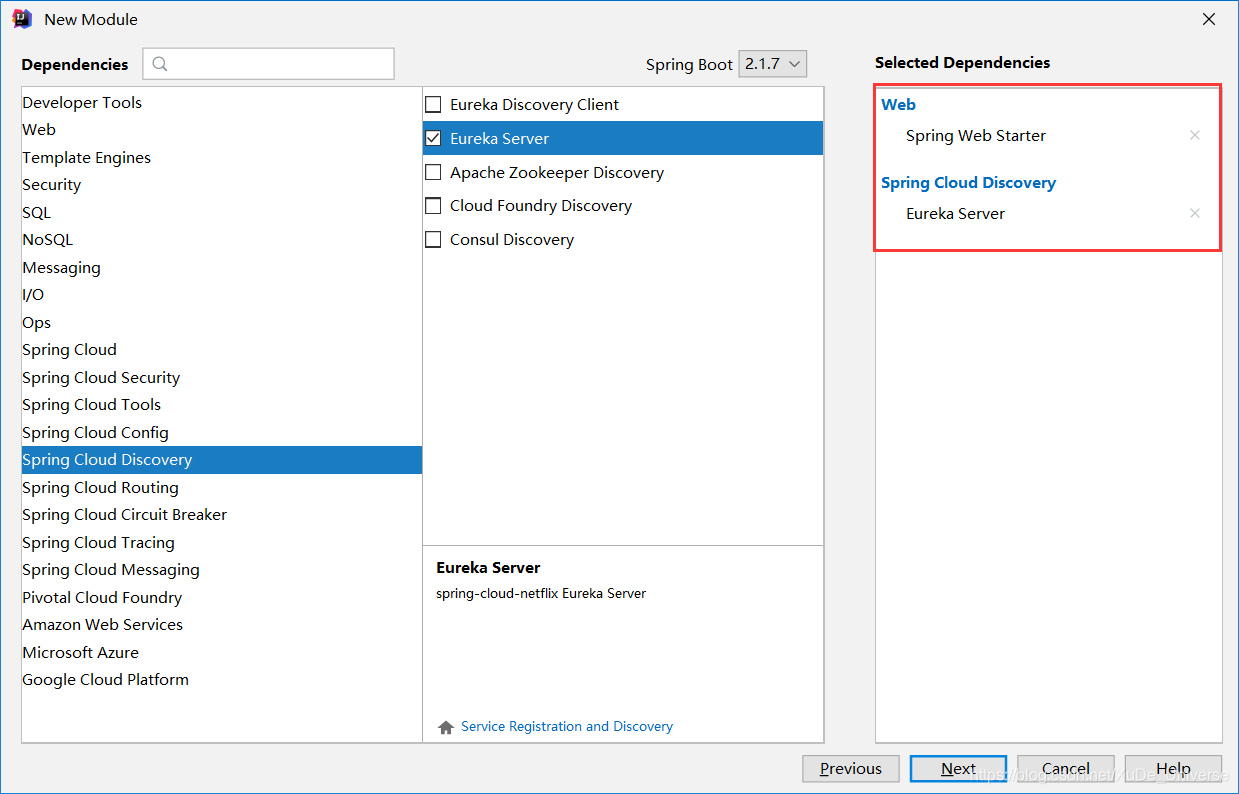Viewport: 1239px width, 794px height.
Task: Focus the Dependencies search field
Action: point(268,64)
